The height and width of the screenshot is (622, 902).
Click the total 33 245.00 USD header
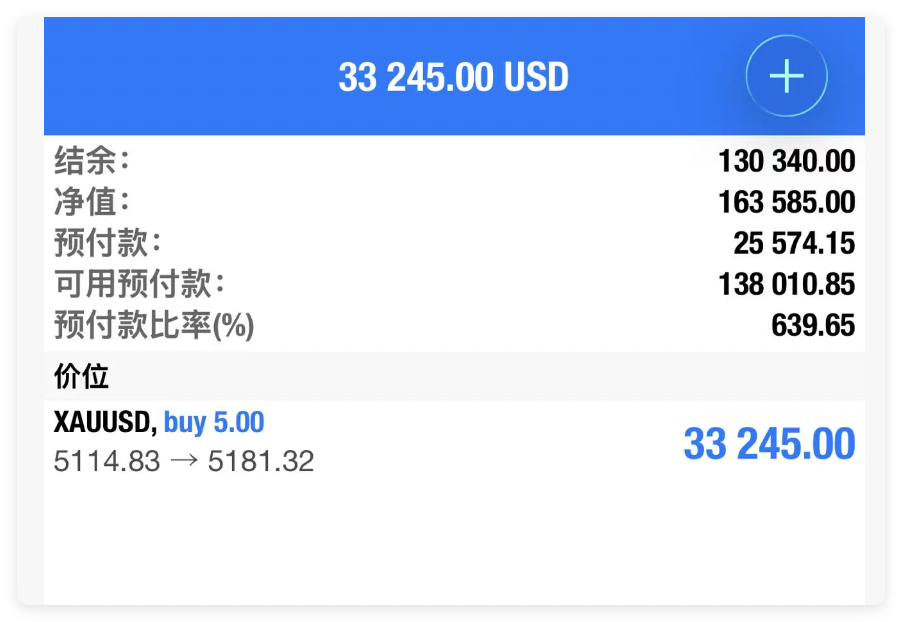pyautogui.click(x=452, y=75)
